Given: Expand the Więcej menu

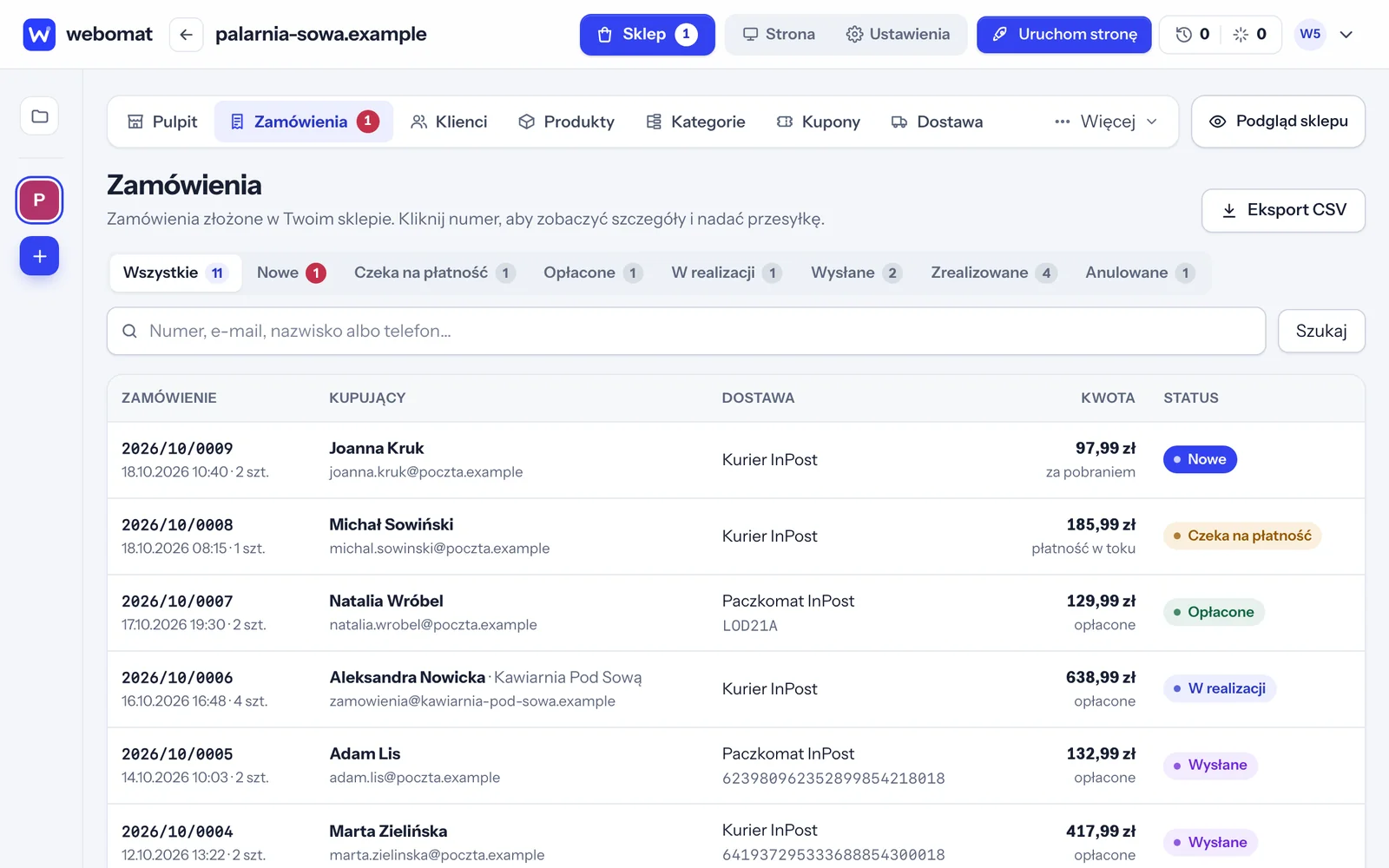Looking at the screenshot, I should (x=1106, y=122).
